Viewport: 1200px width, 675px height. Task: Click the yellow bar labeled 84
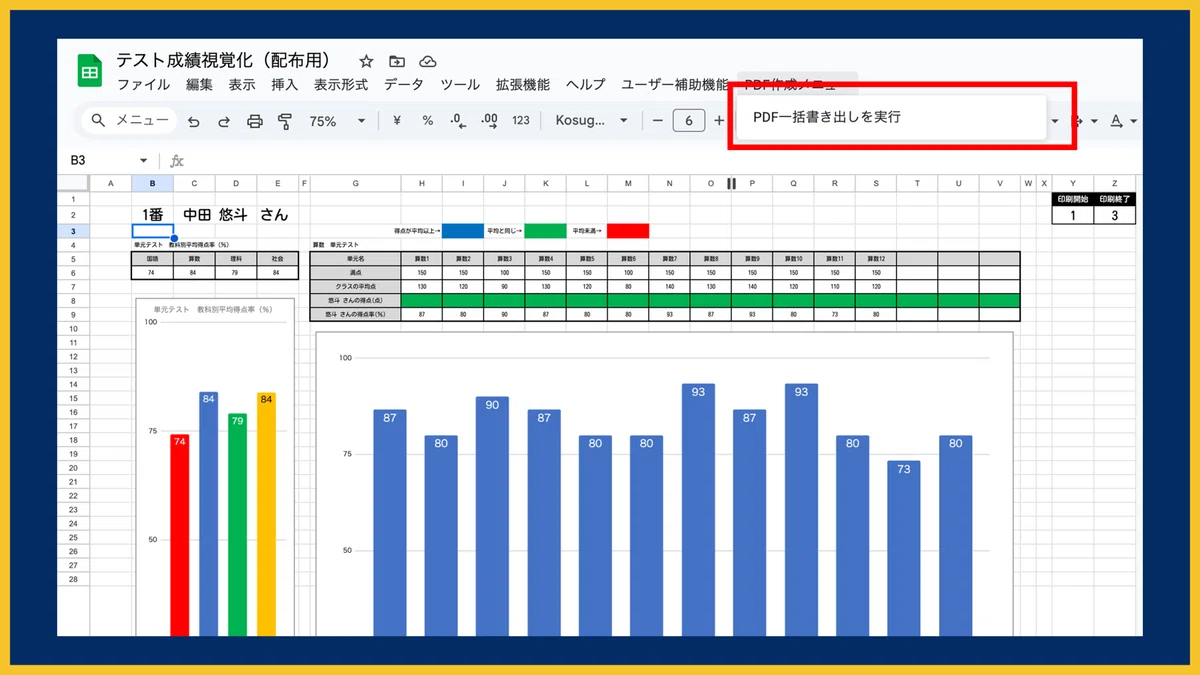pos(266,514)
